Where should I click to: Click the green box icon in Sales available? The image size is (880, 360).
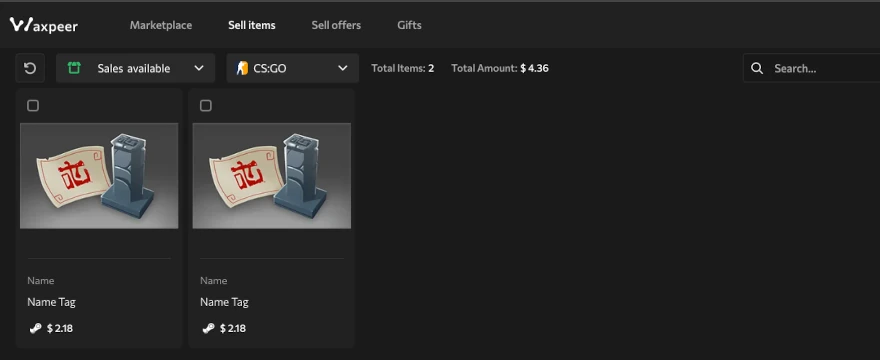[74, 68]
